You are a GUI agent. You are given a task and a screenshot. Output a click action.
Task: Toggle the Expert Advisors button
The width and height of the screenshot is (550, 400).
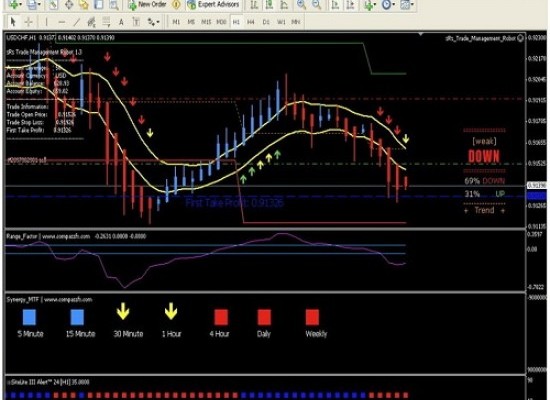click(213, 5)
